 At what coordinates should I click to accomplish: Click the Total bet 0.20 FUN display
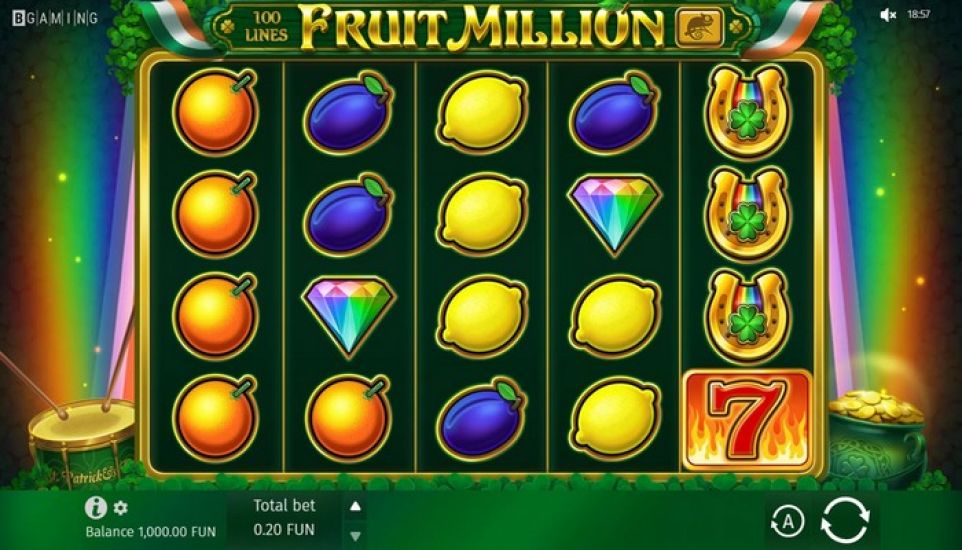(x=284, y=517)
